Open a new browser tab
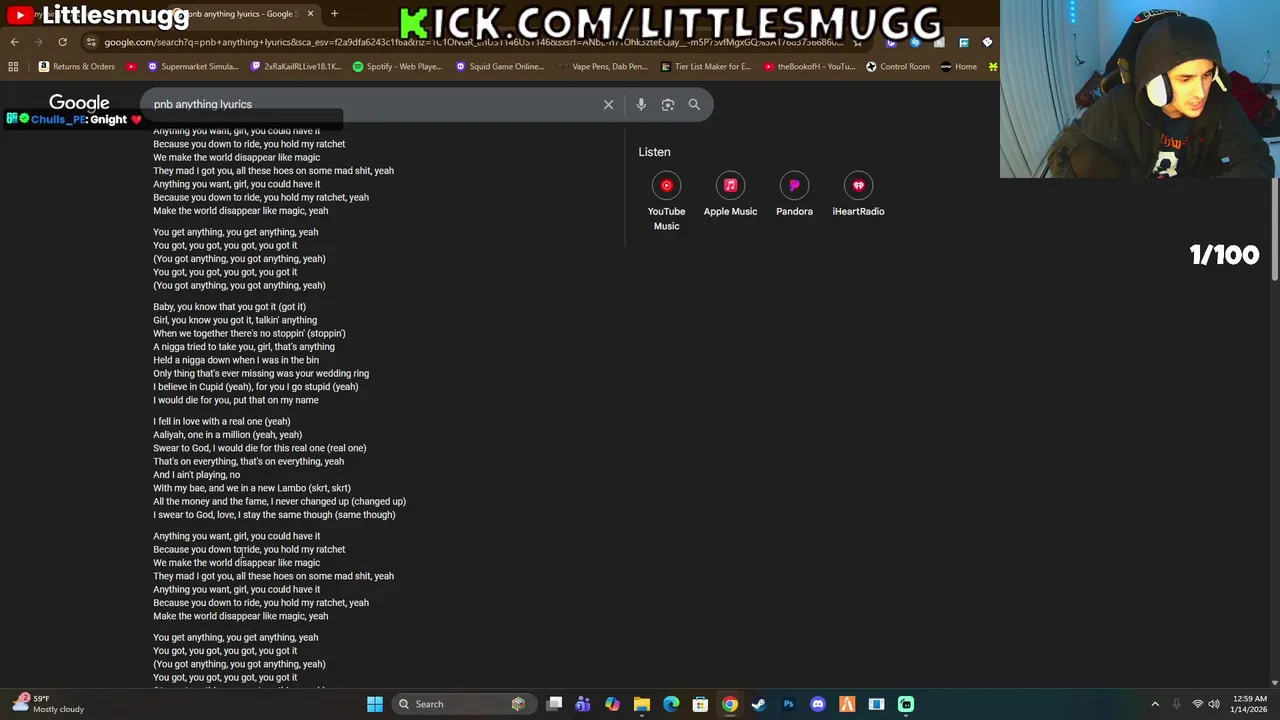1280x720 pixels. pyautogui.click(x=334, y=14)
